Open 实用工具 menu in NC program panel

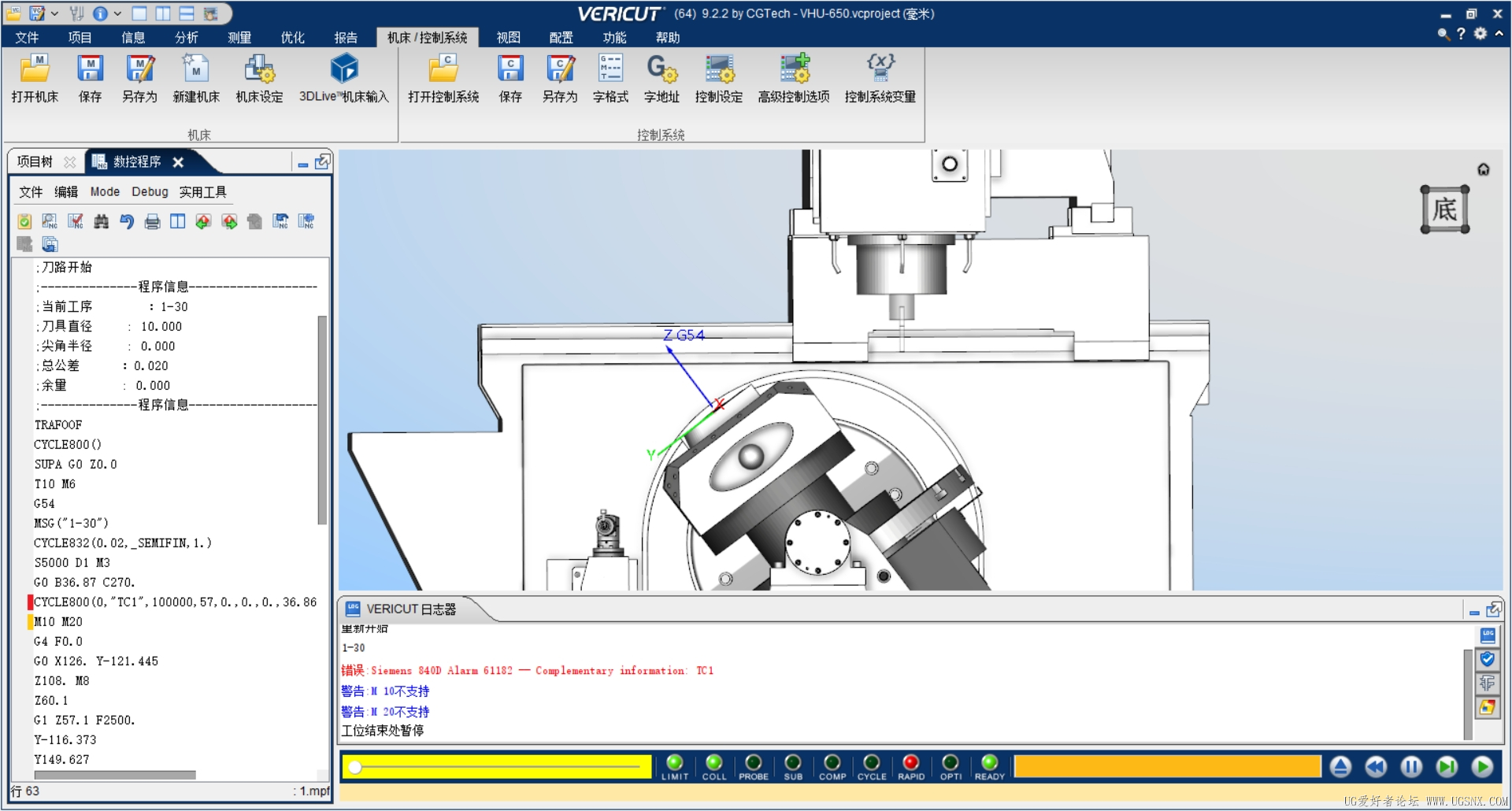pos(202,191)
